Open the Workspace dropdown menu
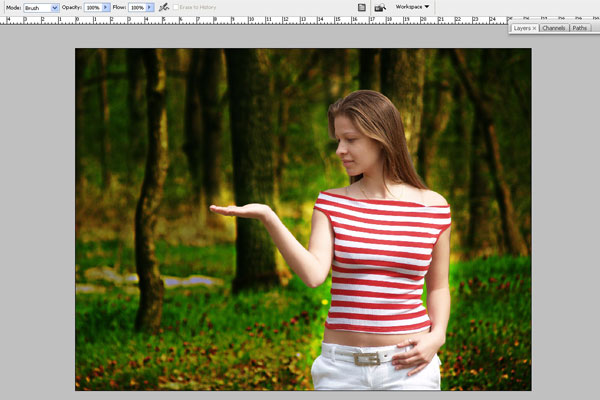The image size is (600, 400). (412, 7)
